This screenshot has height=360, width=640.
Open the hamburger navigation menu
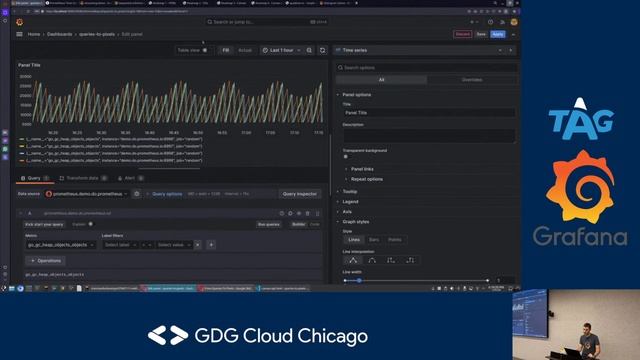[x=19, y=34]
